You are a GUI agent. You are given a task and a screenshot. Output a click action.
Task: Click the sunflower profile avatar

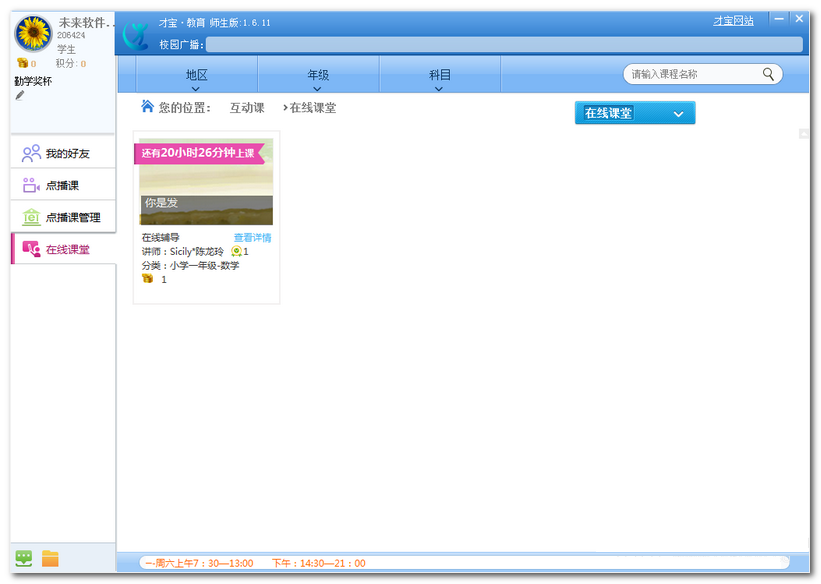click(33, 33)
